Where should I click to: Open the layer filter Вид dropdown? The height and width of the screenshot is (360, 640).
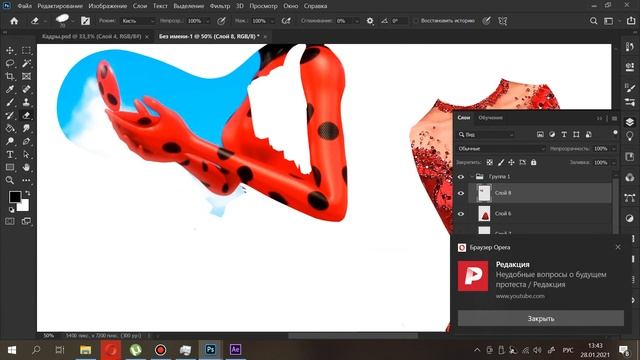click(486, 134)
